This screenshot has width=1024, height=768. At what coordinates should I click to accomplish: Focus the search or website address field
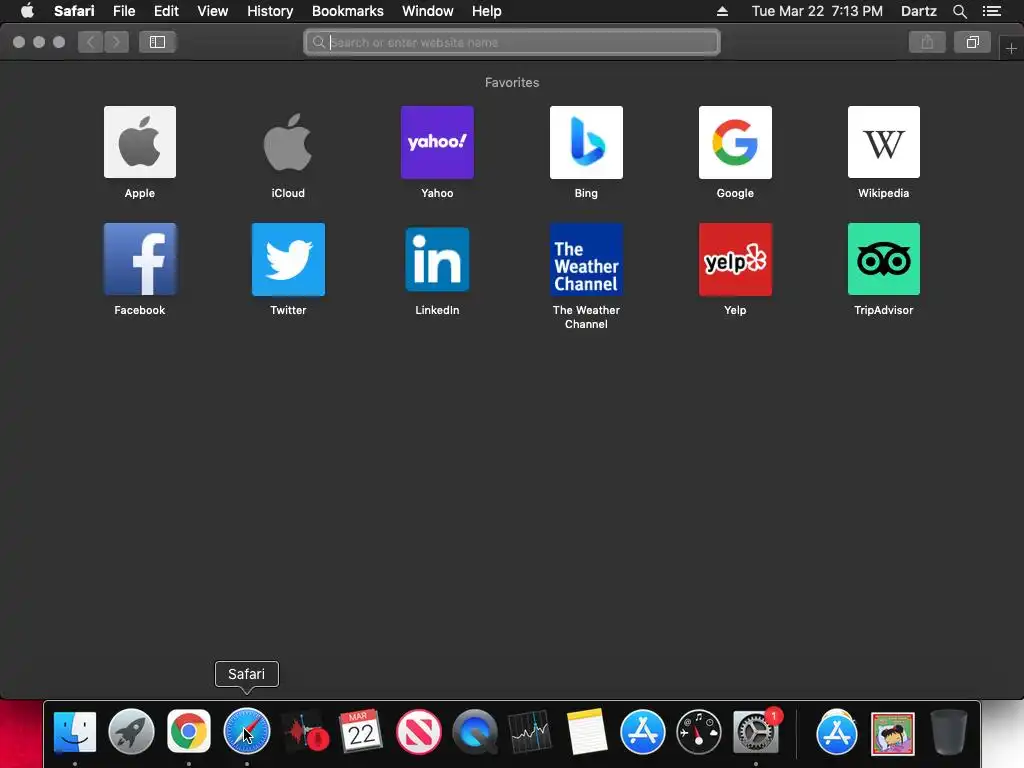pyautogui.click(x=512, y=42)
